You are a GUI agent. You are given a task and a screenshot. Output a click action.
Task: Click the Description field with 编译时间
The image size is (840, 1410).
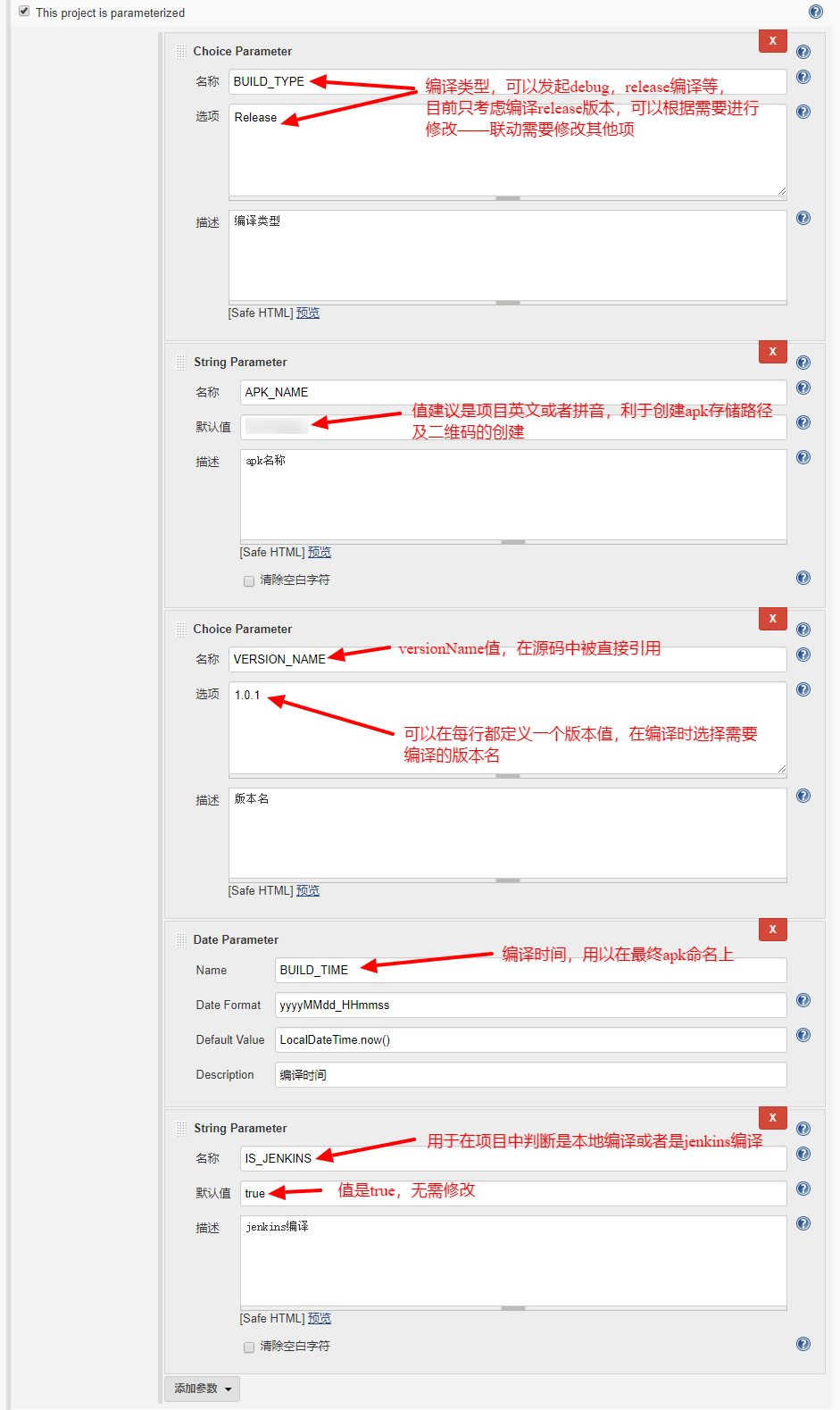coord(531,1074)
